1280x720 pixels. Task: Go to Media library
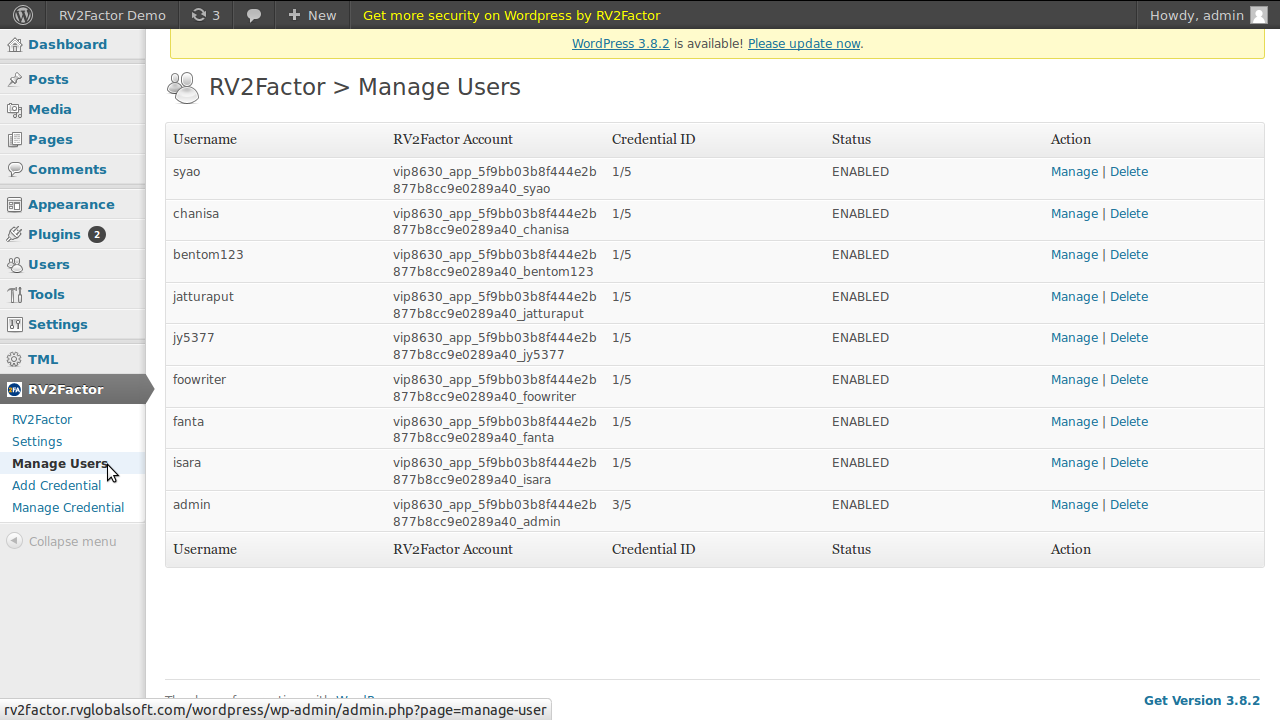coord(50,109)
